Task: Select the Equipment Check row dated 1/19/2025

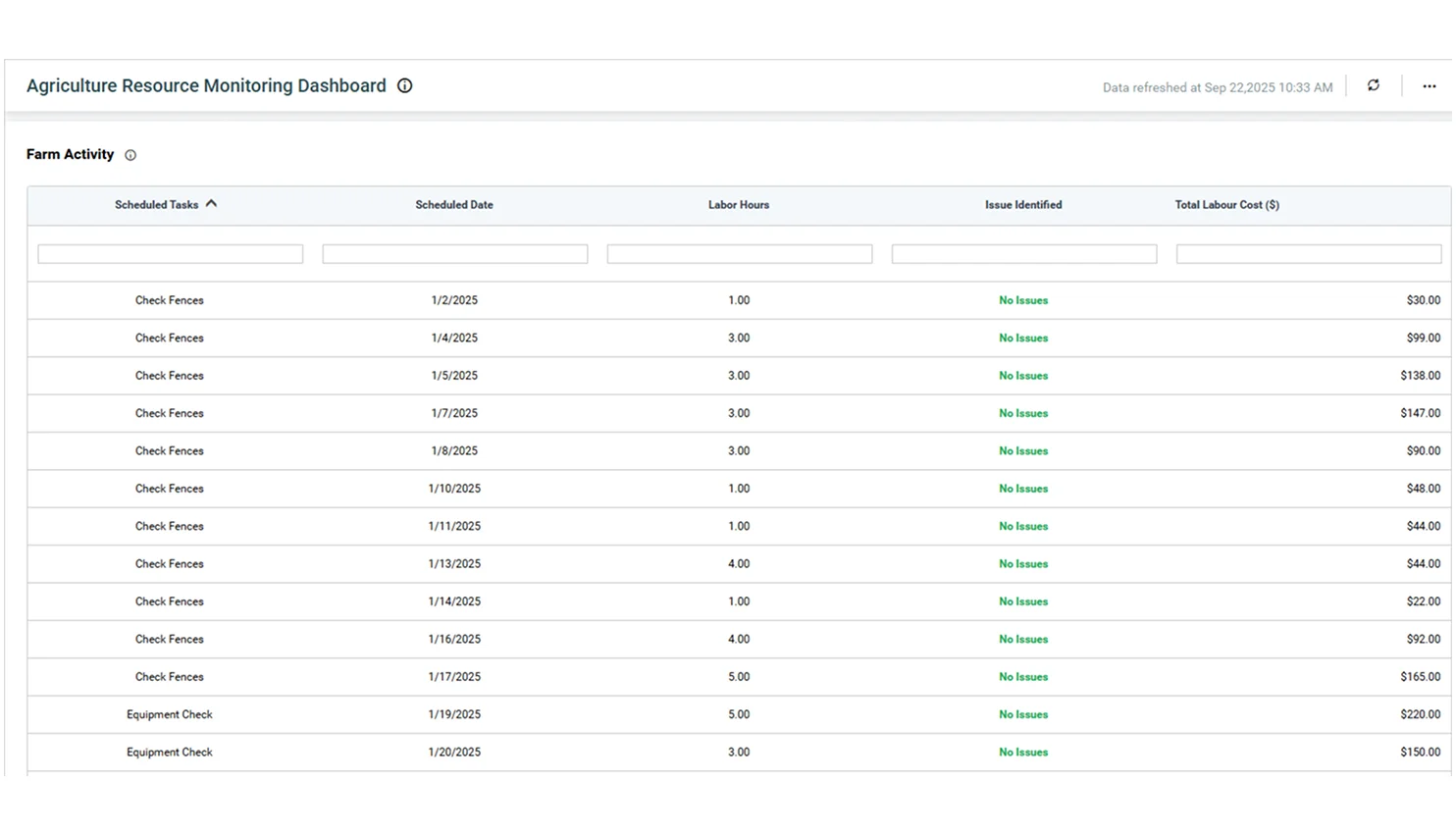Action: 170,714
